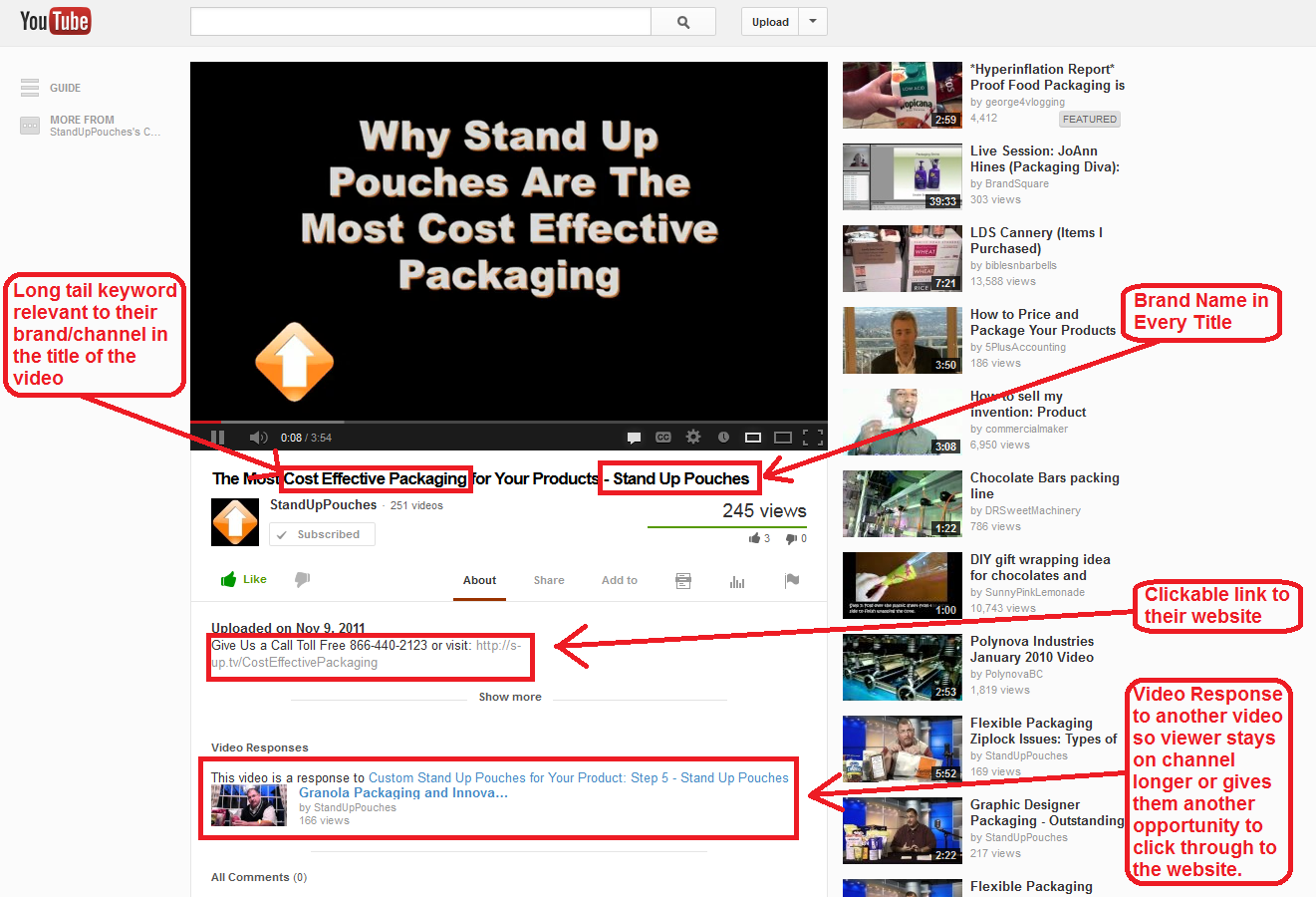Open Flexible Packaging Ziplock Issues video
This screenshot has height=897, width=1316.
point(1044,731)
